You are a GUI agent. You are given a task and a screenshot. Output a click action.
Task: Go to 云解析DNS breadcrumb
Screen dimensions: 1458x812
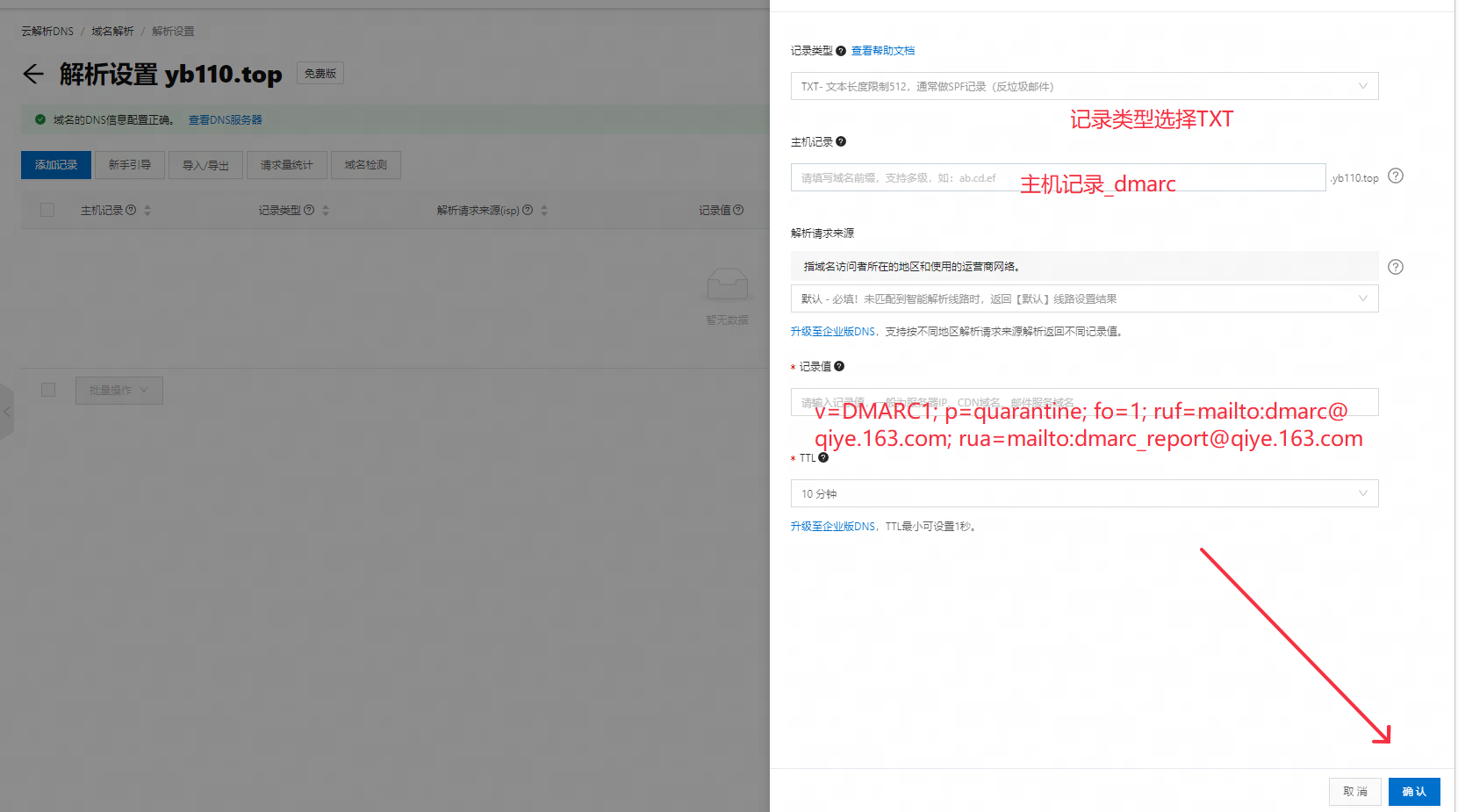[x=47, y=31]
